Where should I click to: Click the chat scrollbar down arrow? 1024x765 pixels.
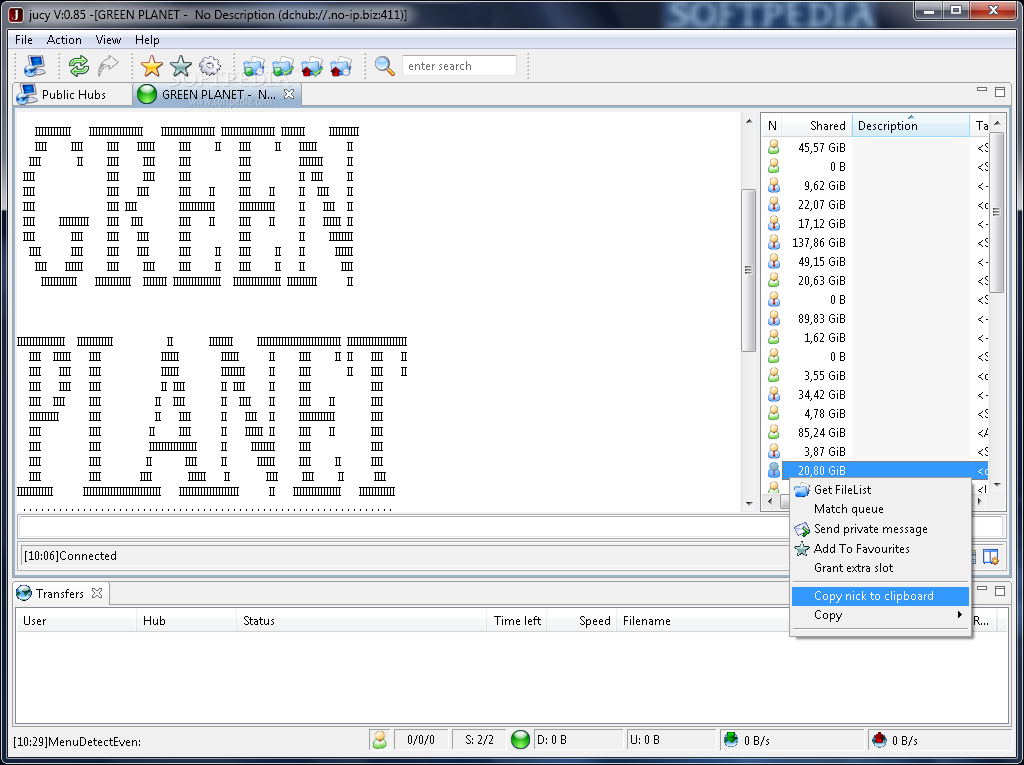(748, 504)
